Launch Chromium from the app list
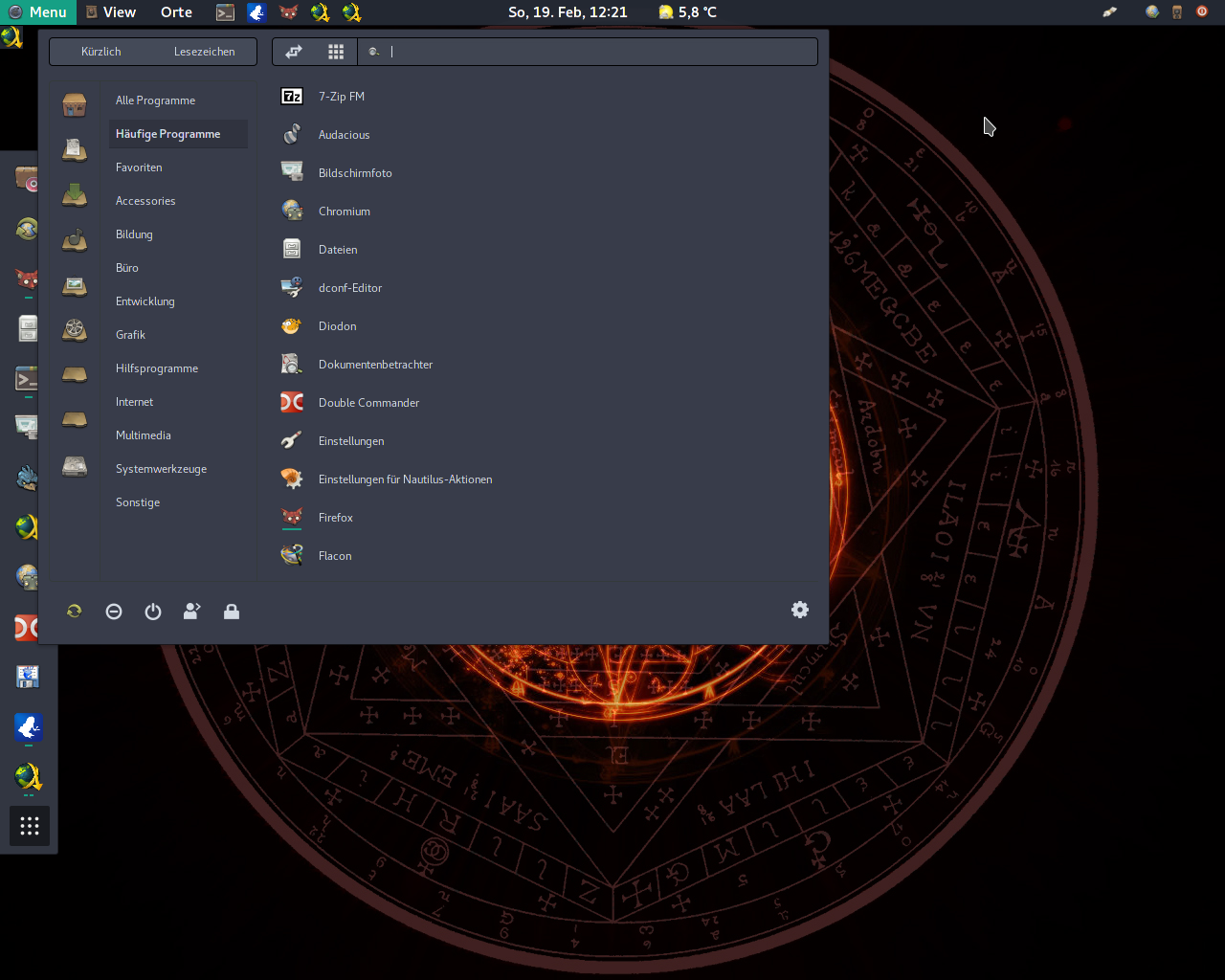The height and width of the screenshot is (980, 1225). [x=344, y=212]
